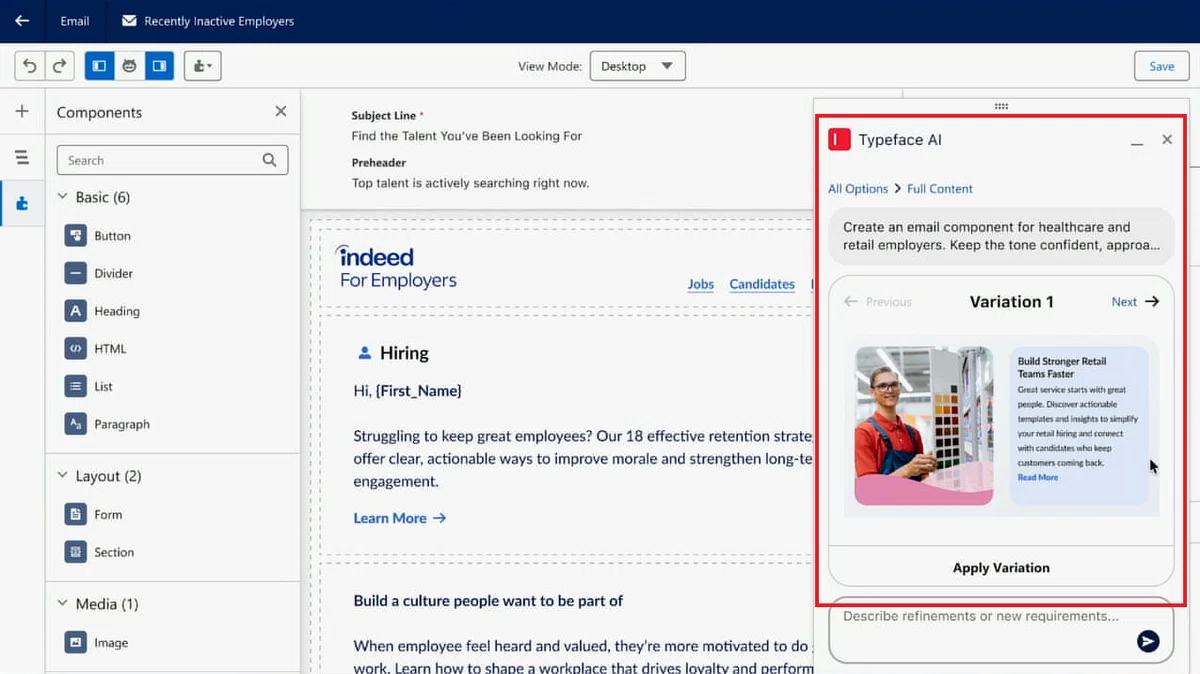Viewport: 1200px width, 674px height.
Task: Click the Save button
Action: (x=1161, y=66)
